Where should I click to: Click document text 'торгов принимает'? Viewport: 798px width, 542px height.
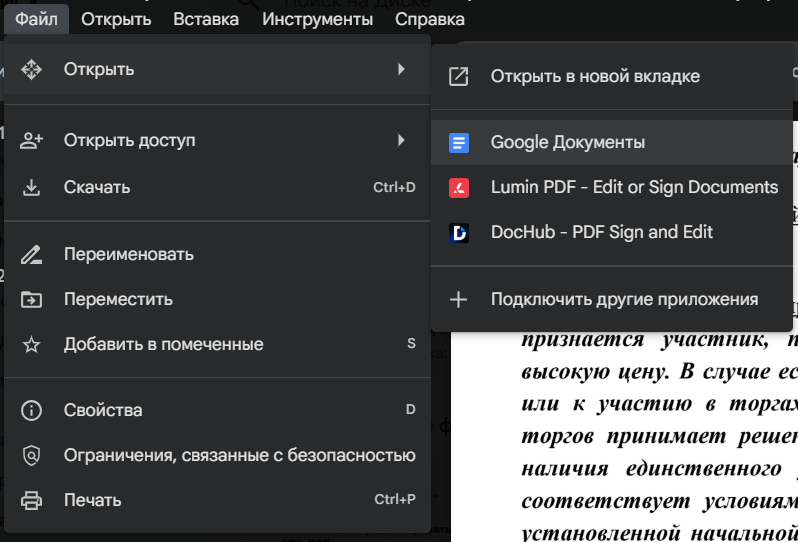point(623,436)
